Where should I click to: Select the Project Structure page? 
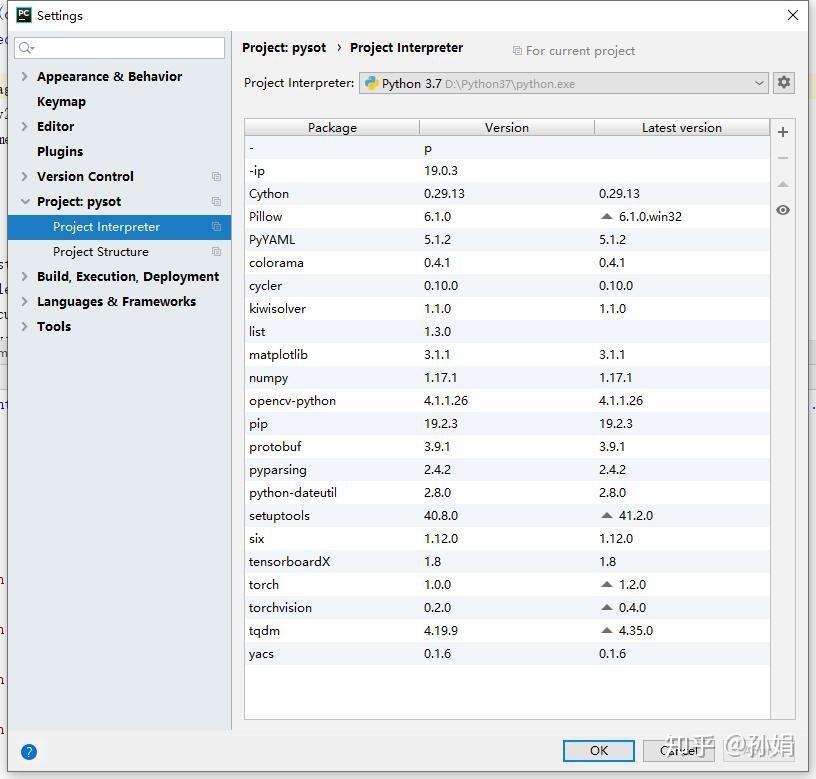pyautogui.click(x=119, y=252)
